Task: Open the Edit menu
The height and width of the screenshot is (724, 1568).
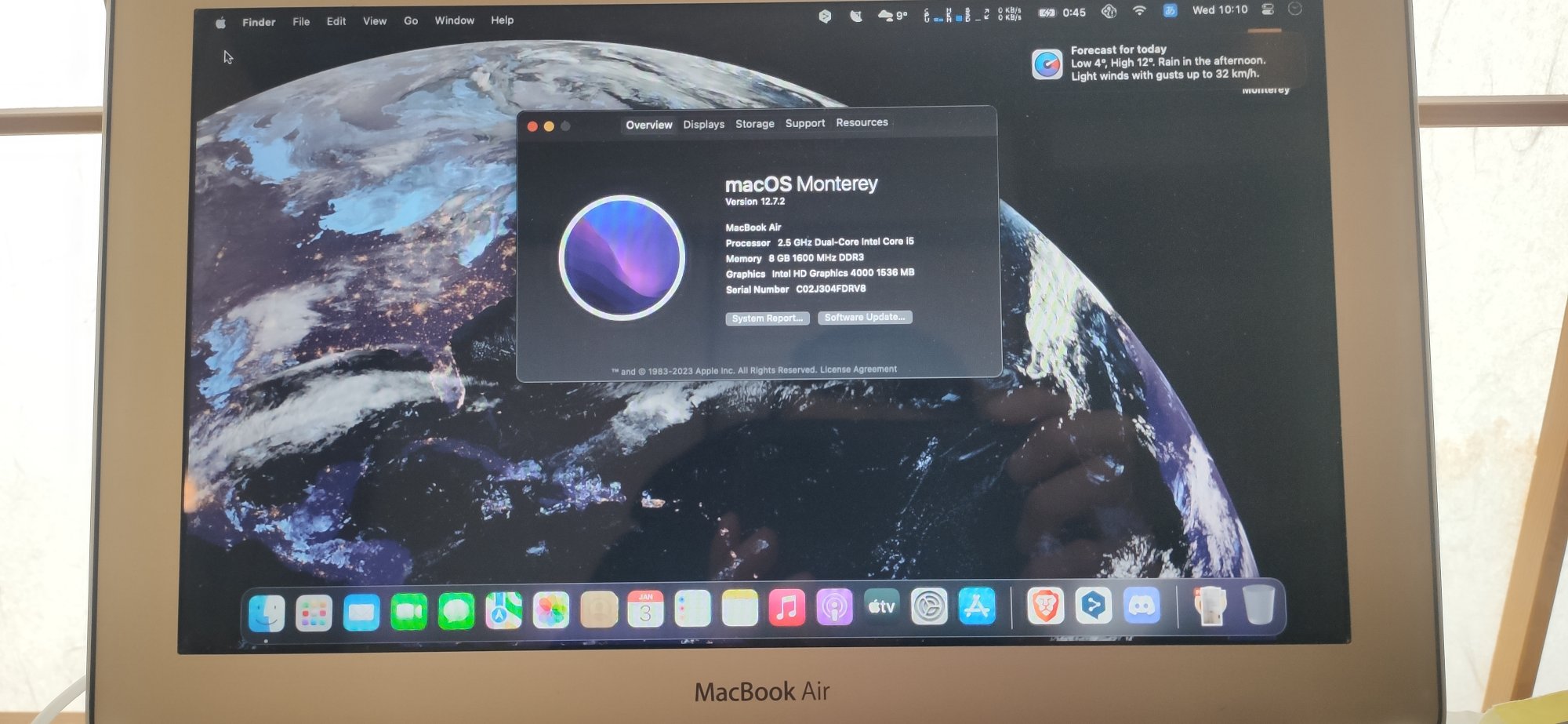Action: (336, 21)
